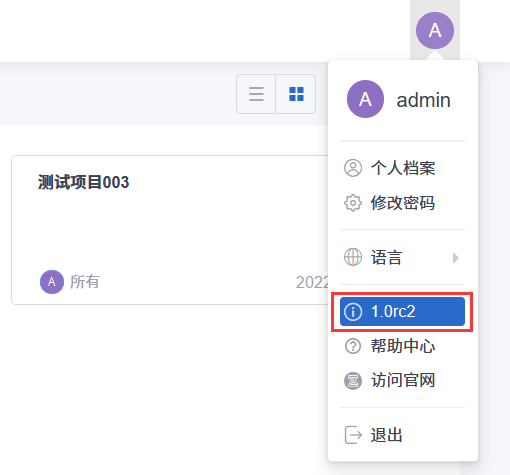The height and width of the screenshot is (475, 510).
Task: Click the purple avatar in top bar
Action: pyautogui.click(x=435, y=30)
